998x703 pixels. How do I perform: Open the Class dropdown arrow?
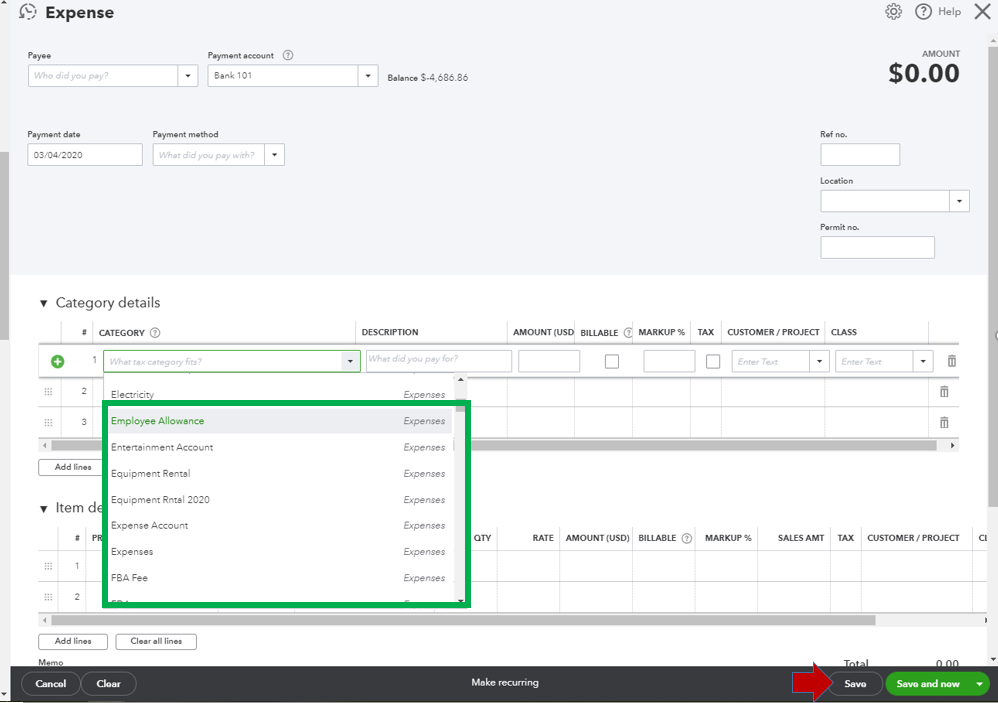(x=923, y=361)
